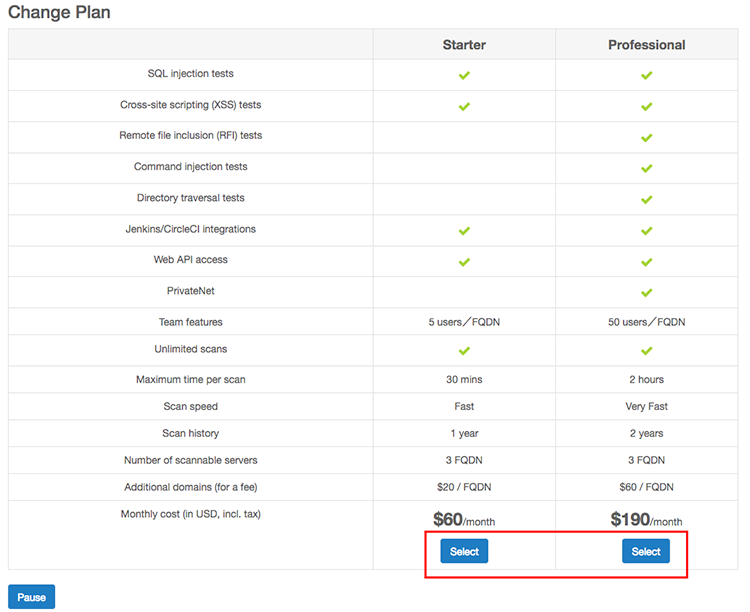Image resolution: width=750 pixels, height=612 pixels.
Task: Click Professional checkmark for Command injection tests
Action: pyautogui.click(x=647, y=168)
